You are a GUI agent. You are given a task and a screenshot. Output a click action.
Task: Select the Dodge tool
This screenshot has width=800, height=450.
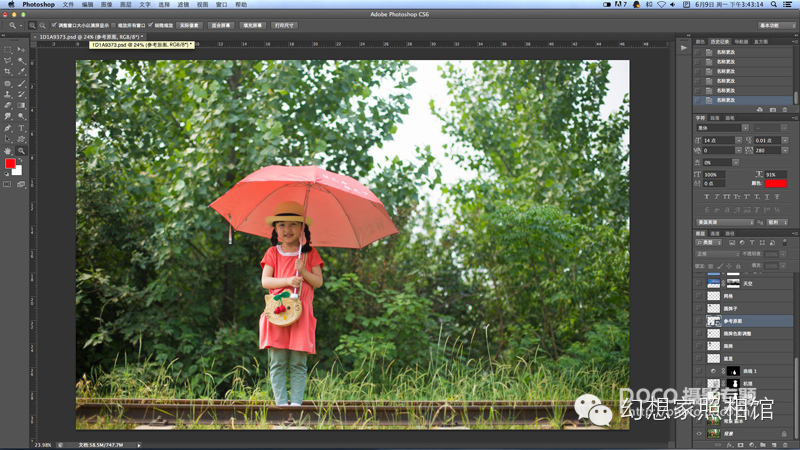tap(21, 117)
